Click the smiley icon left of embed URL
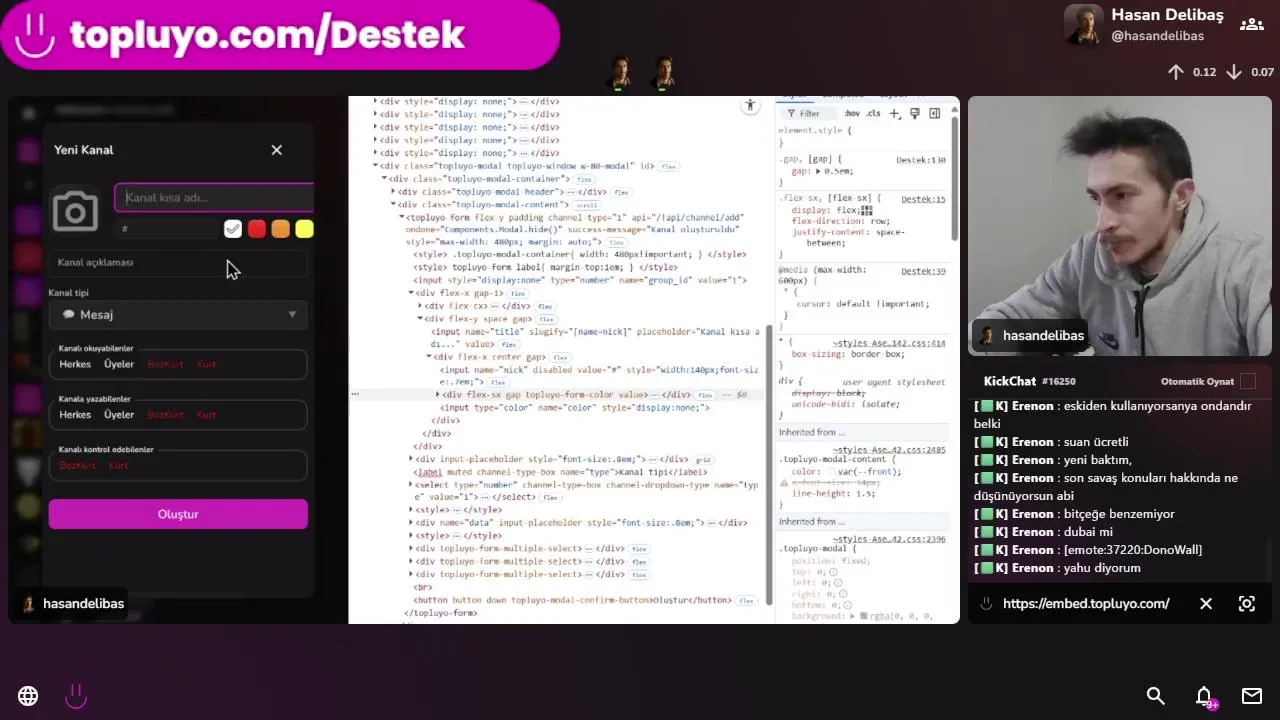1280x720 pixels. [986, 604]
